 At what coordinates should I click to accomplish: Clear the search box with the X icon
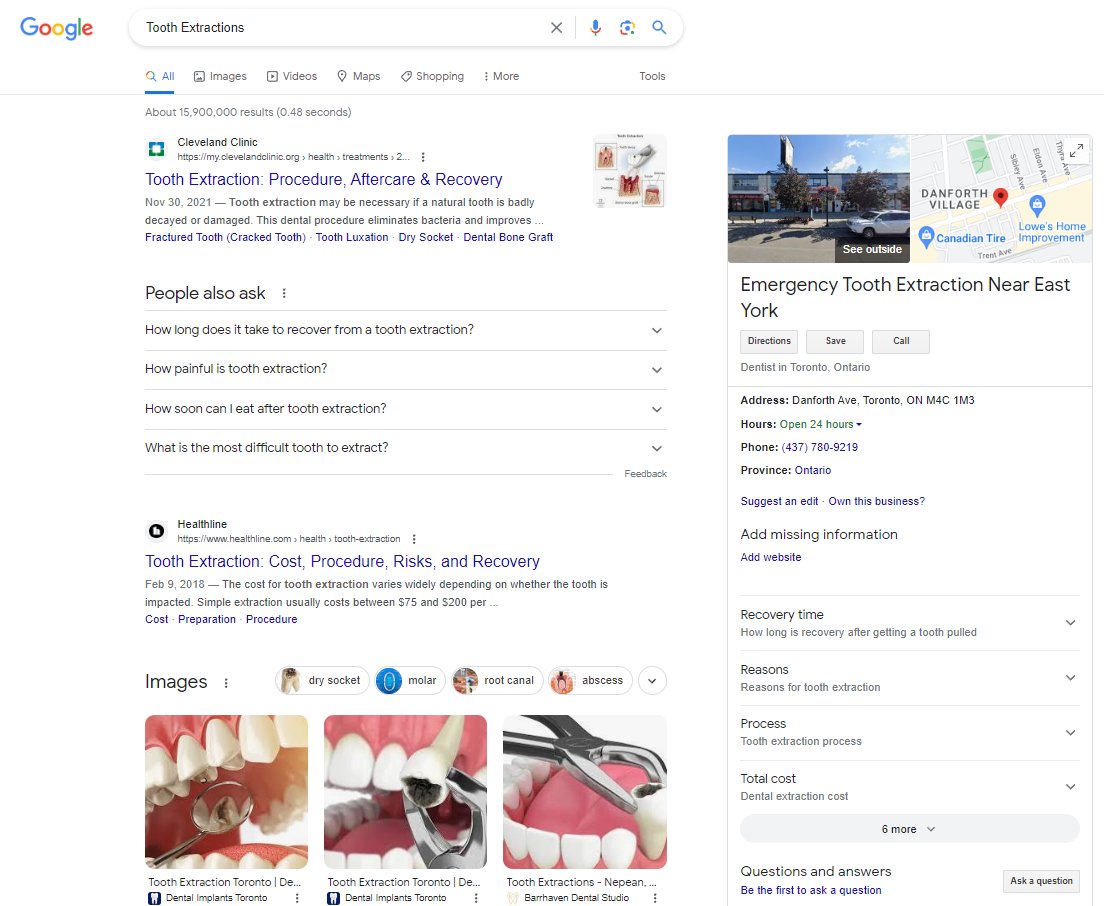pos(556,27)
